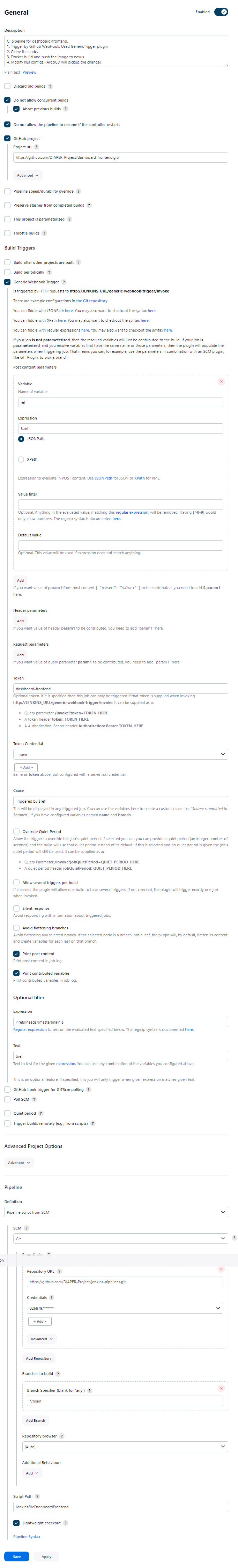Show help for Lightweight checkout

66,1523
